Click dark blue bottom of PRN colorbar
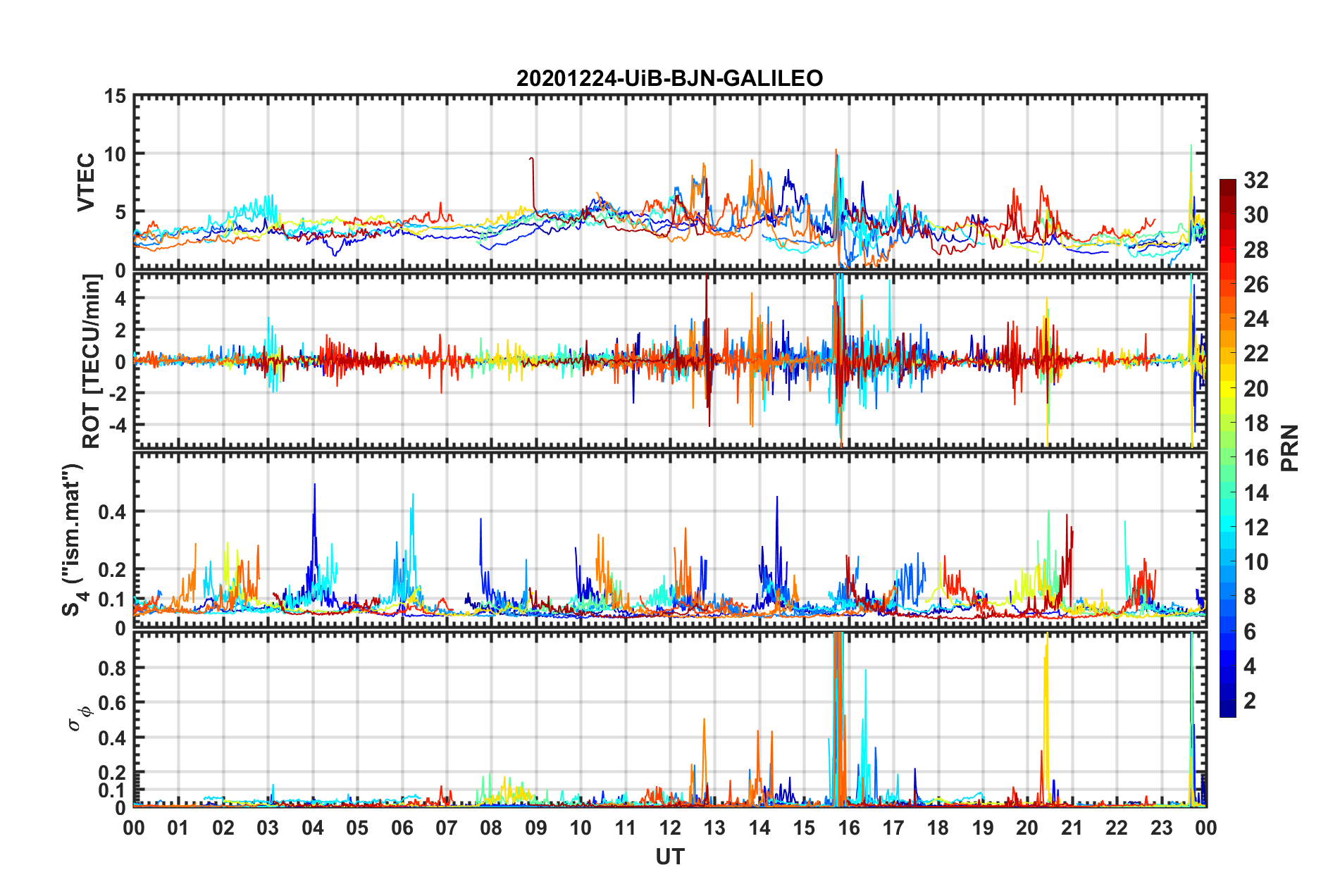This screenshot has height=896, width=1340. coord(1228,709)
